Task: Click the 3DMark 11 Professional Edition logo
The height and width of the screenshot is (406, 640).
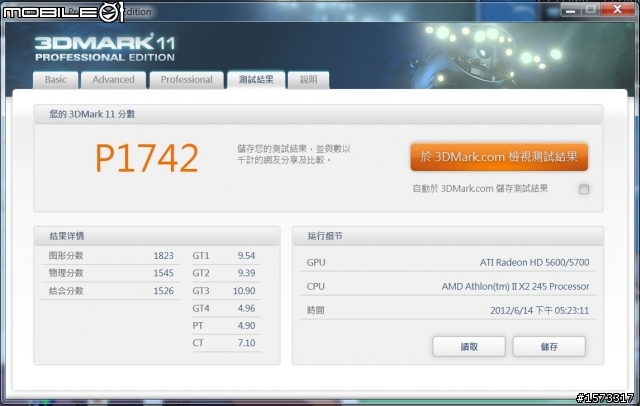Action: tap(105, 48)
